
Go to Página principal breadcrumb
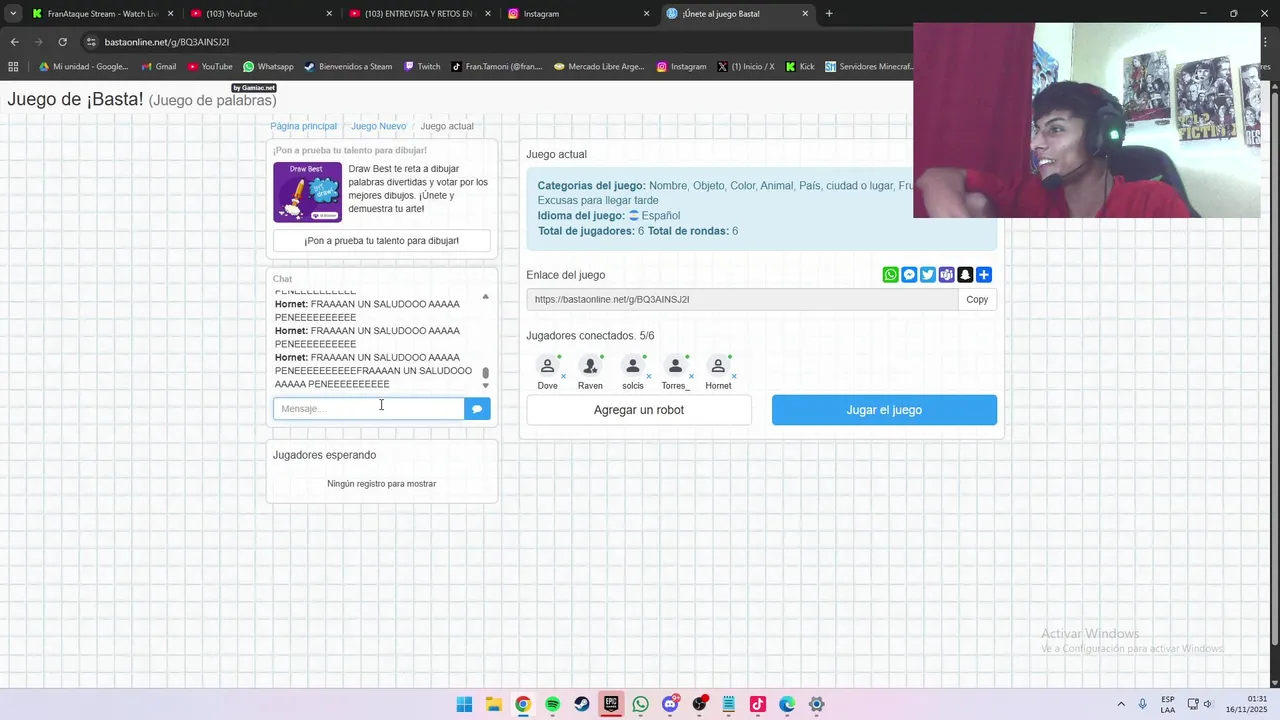coord(303,126)
